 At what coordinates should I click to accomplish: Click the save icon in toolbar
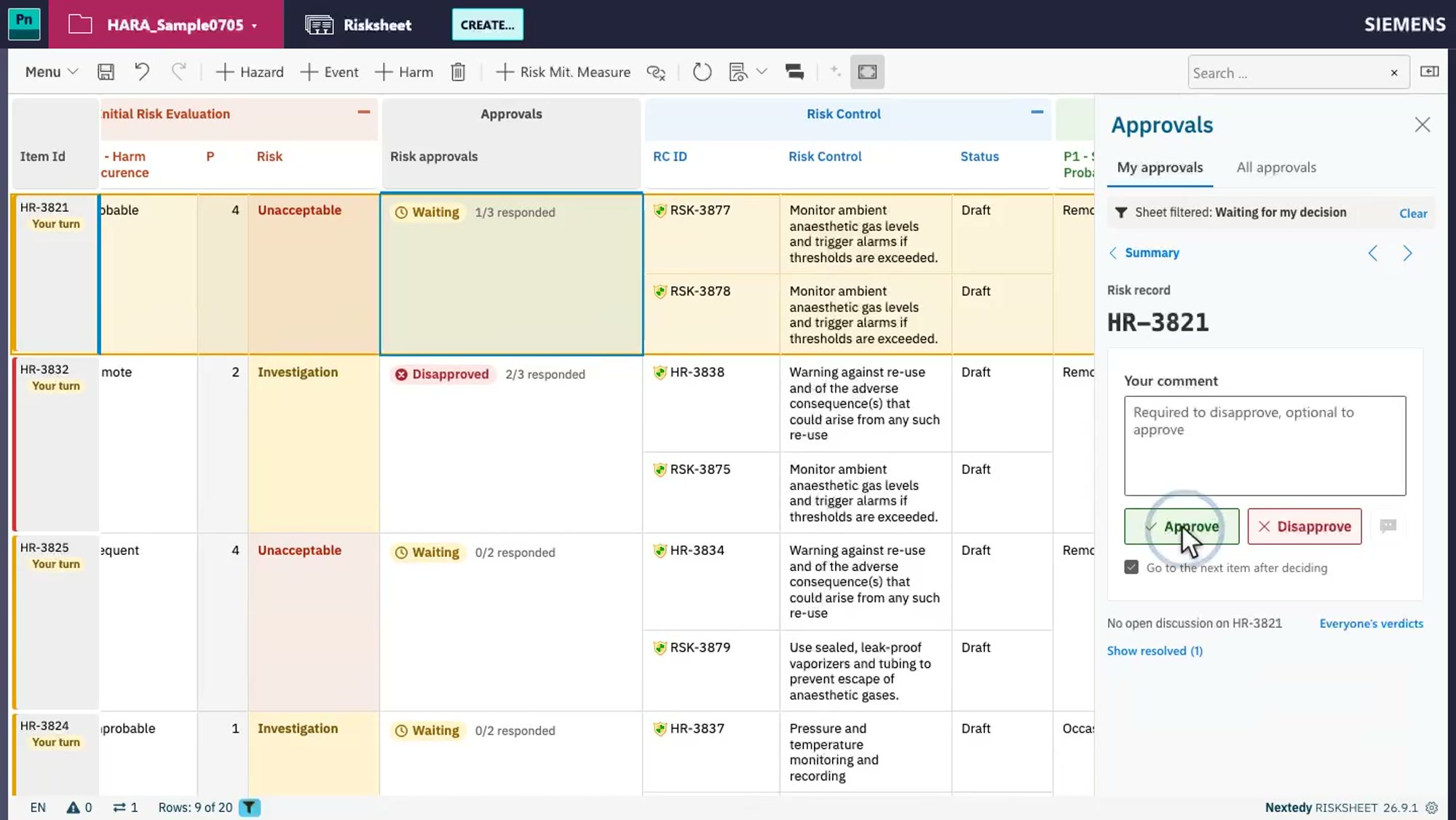(x=106, y=72)
